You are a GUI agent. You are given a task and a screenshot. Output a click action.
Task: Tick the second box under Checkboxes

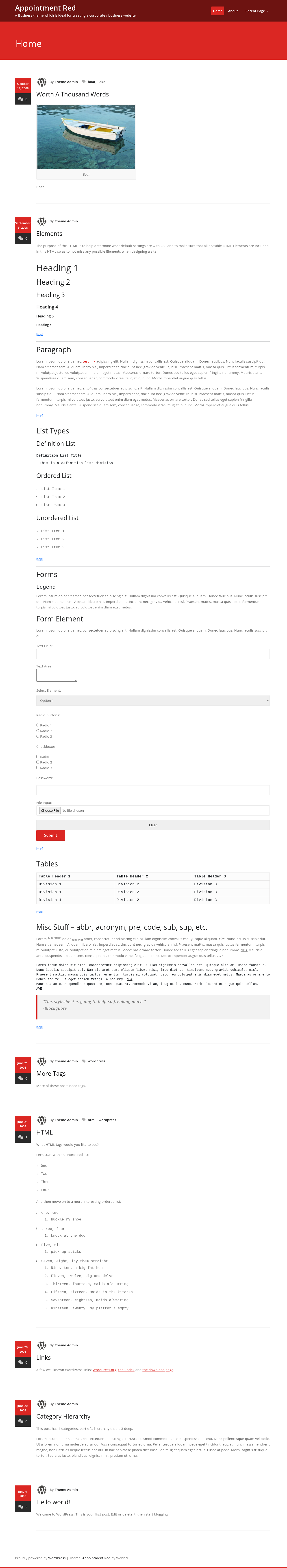[x=38, y=762]
